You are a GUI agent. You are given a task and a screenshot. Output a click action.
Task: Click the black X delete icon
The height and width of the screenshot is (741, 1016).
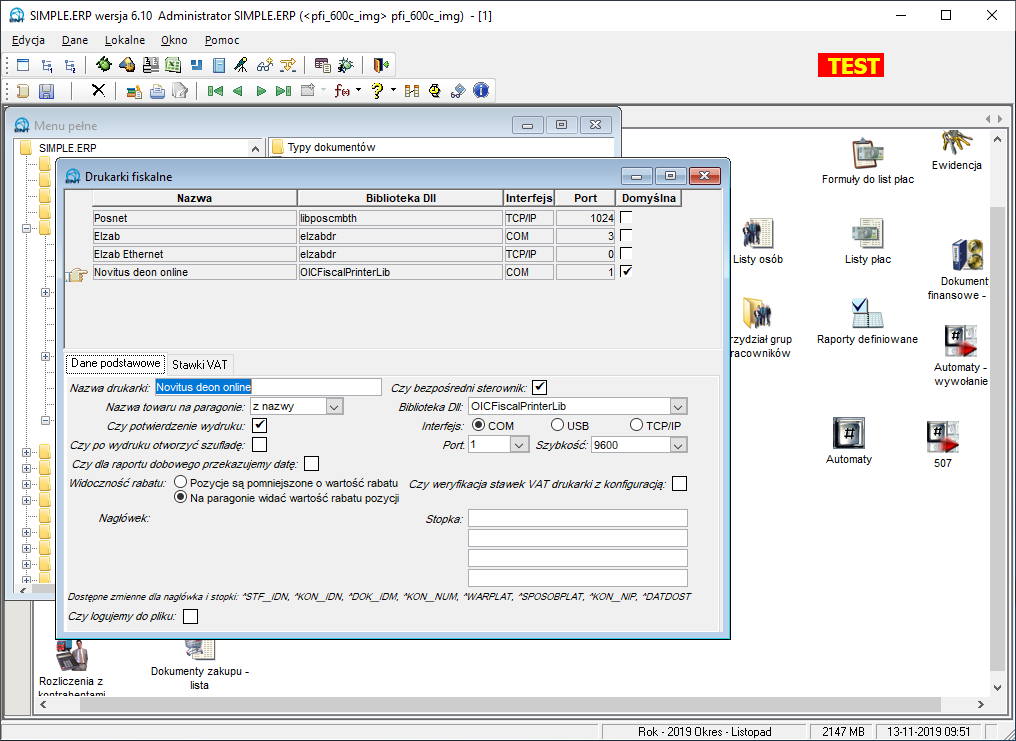click(98, 91)
